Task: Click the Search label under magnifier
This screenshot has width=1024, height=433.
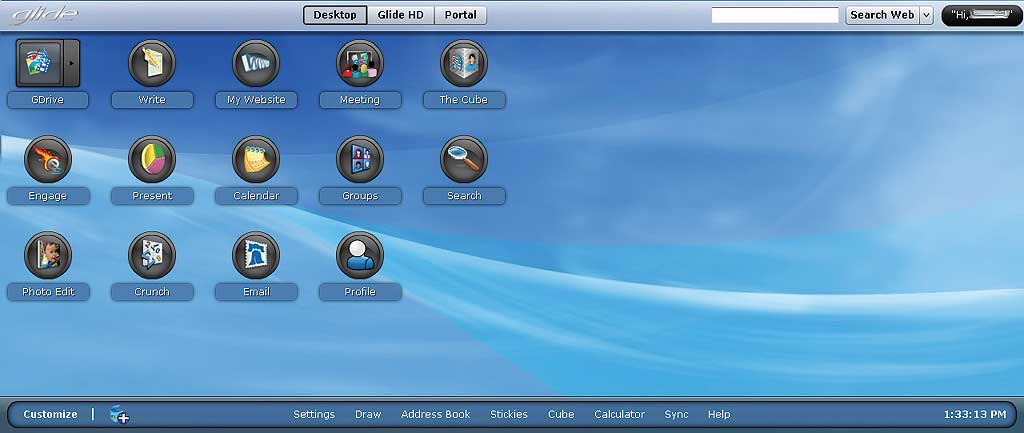Action: 464,196
